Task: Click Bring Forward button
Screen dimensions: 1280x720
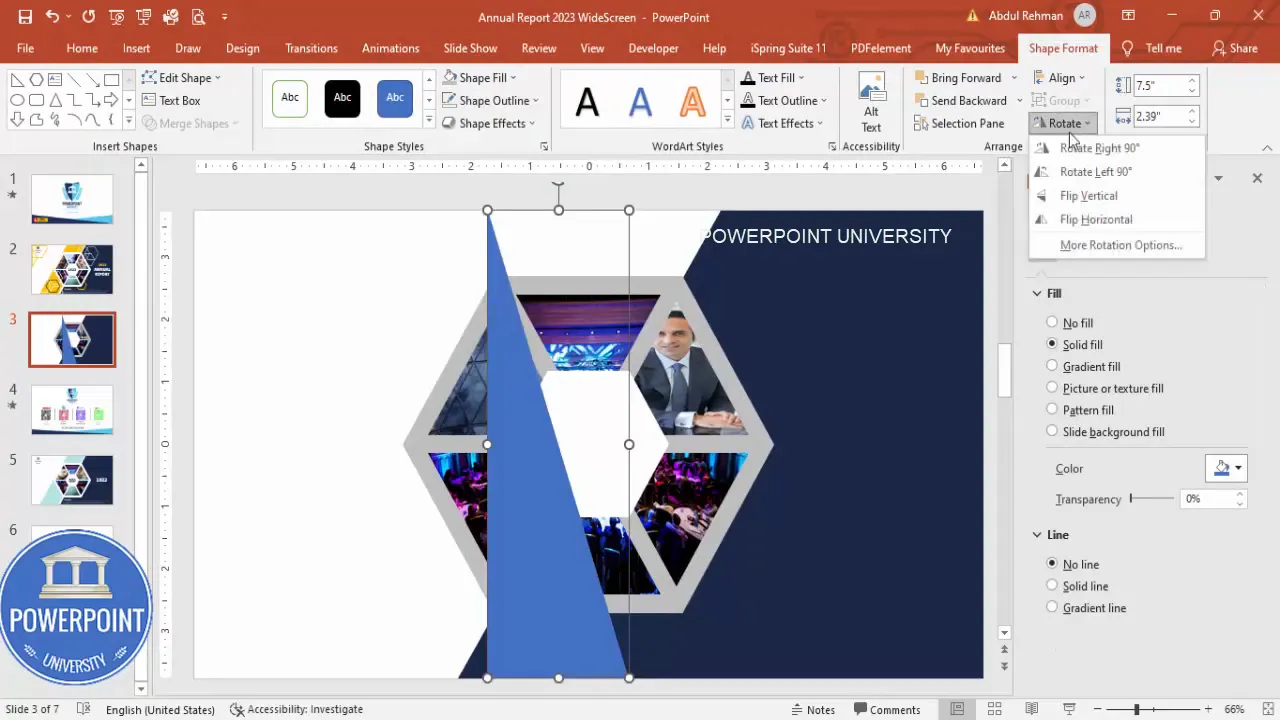Action: click(957, 77)
